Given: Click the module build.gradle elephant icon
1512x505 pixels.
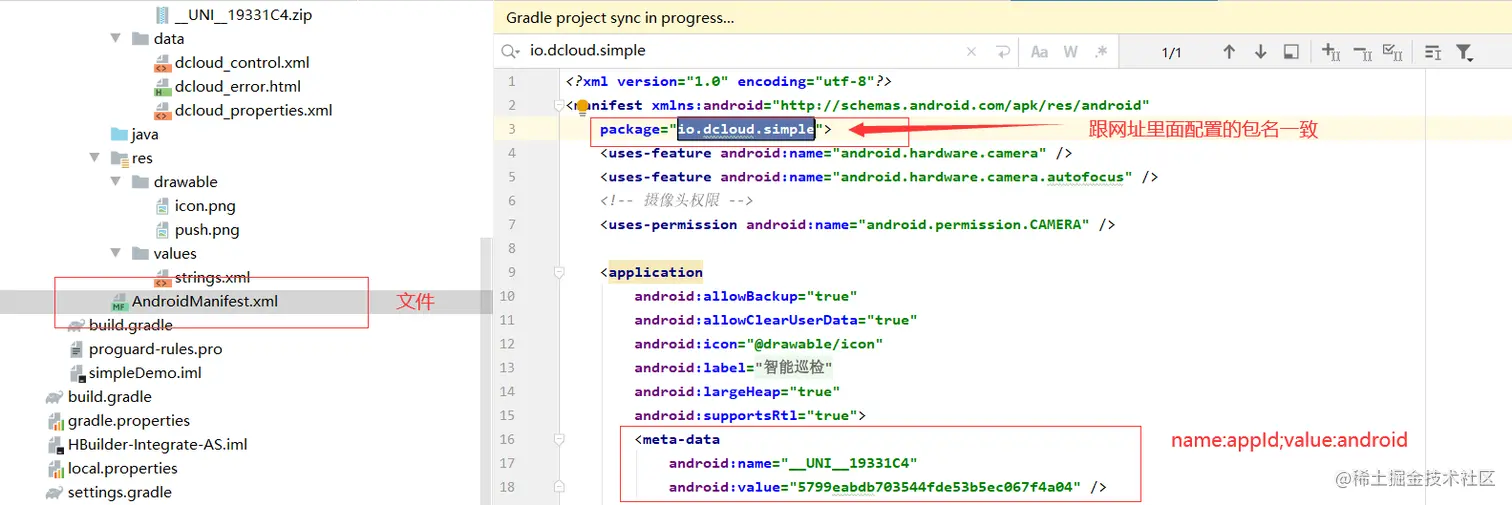Looking at the screenshot, I should click(x=77, y=325).
